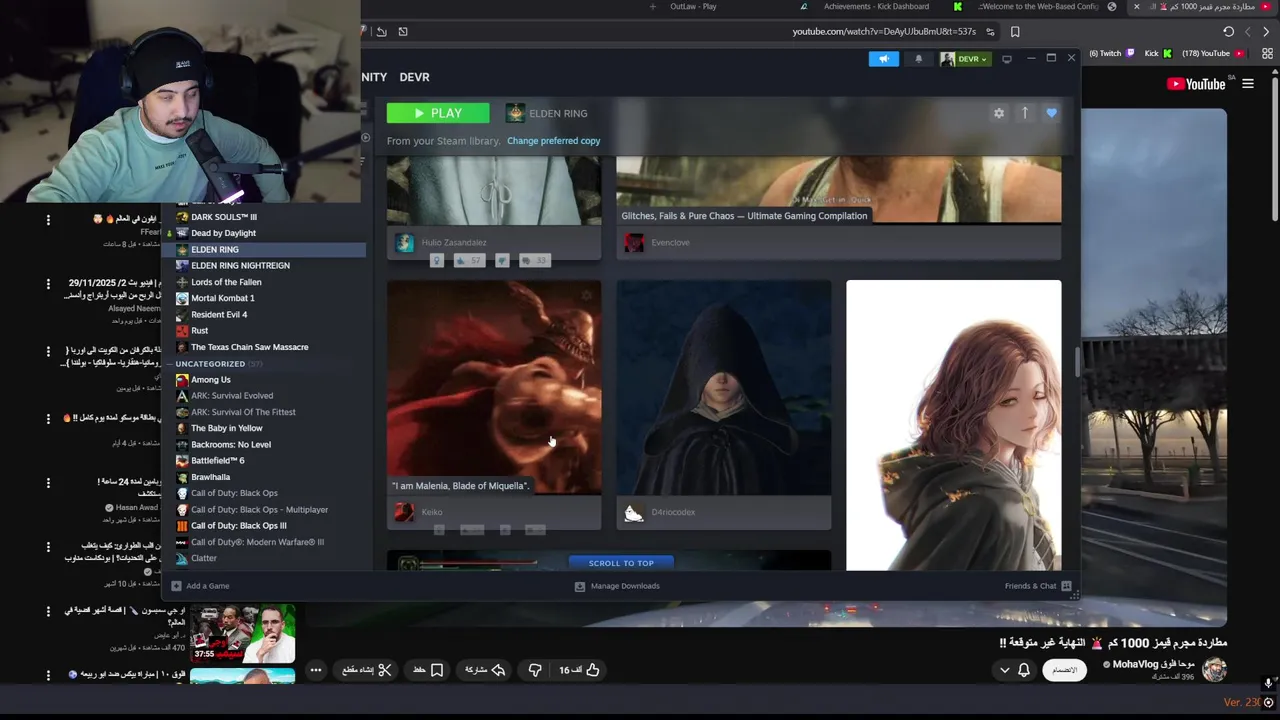Click author name Hulio Zasandalez
Image resolution: width=1280 pixels, height=720 pixels.
coord(454,243)
